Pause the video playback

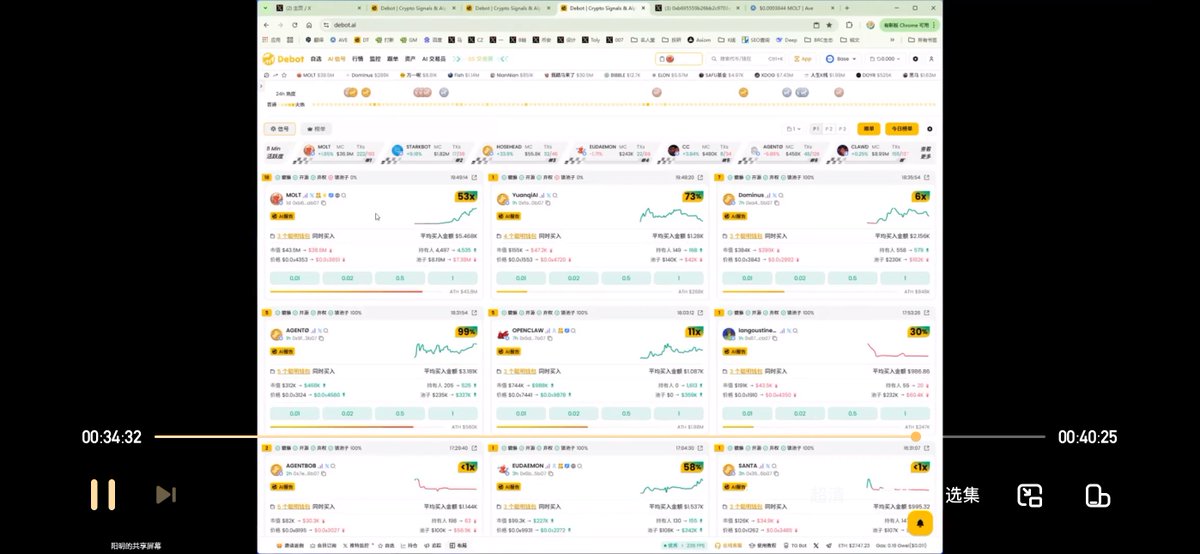(103, 495)
